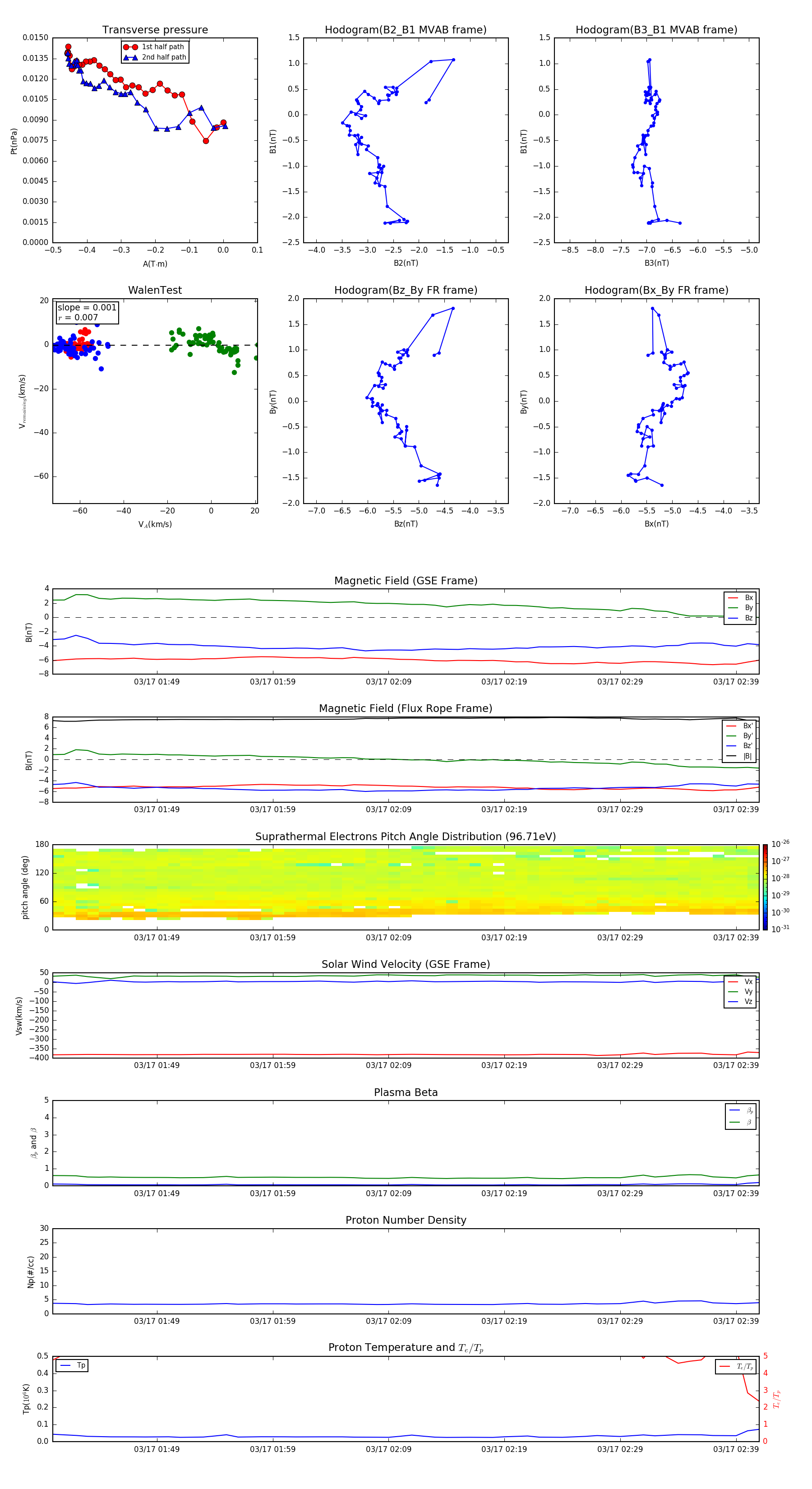Select the "Hodogram(B2_B1 MVAB frame)" title

click(406, 30)
